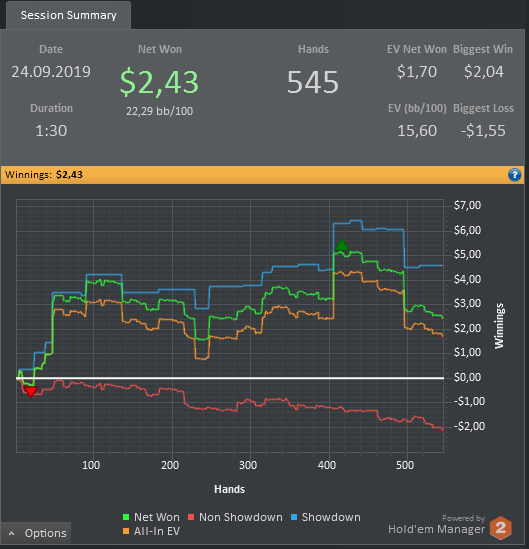Click the 22,29 bb/100 win rate
Screen dimensions: 529x549
(x=159, y=111)
